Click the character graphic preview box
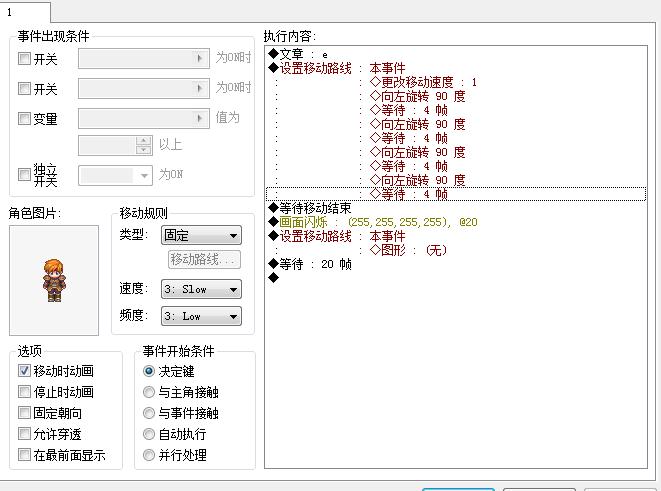This screenshot has width=661, height=491. tap(54, 280)
